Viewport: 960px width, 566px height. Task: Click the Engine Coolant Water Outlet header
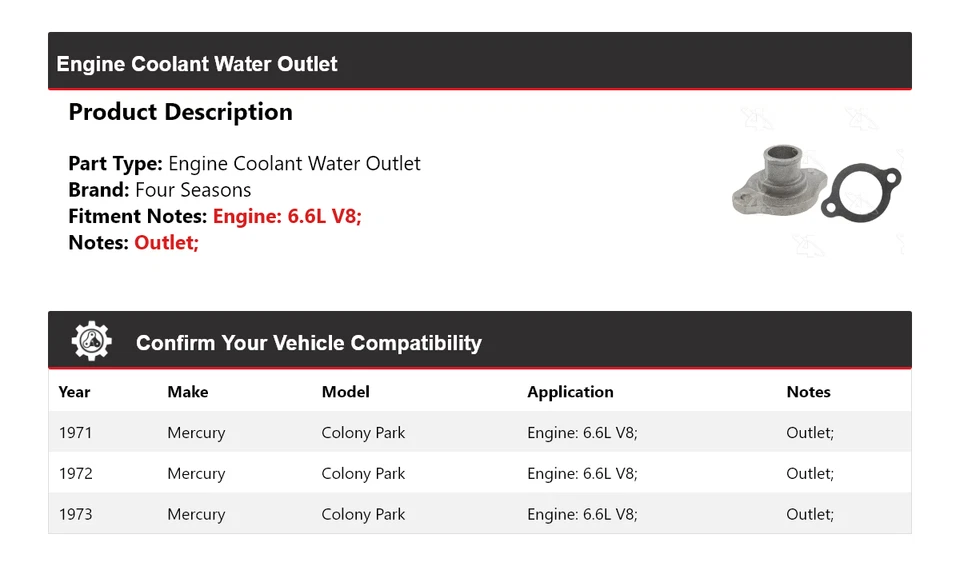[x=197, y=64]
